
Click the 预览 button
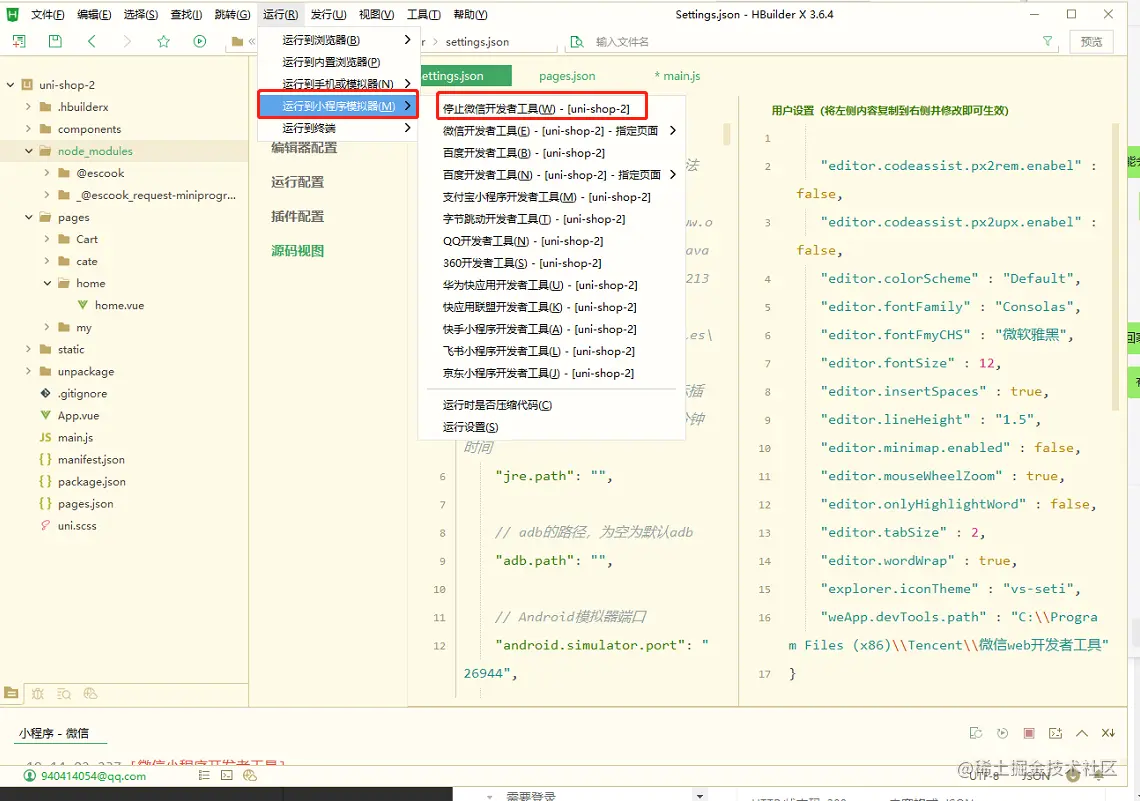tap(1091, 41)
